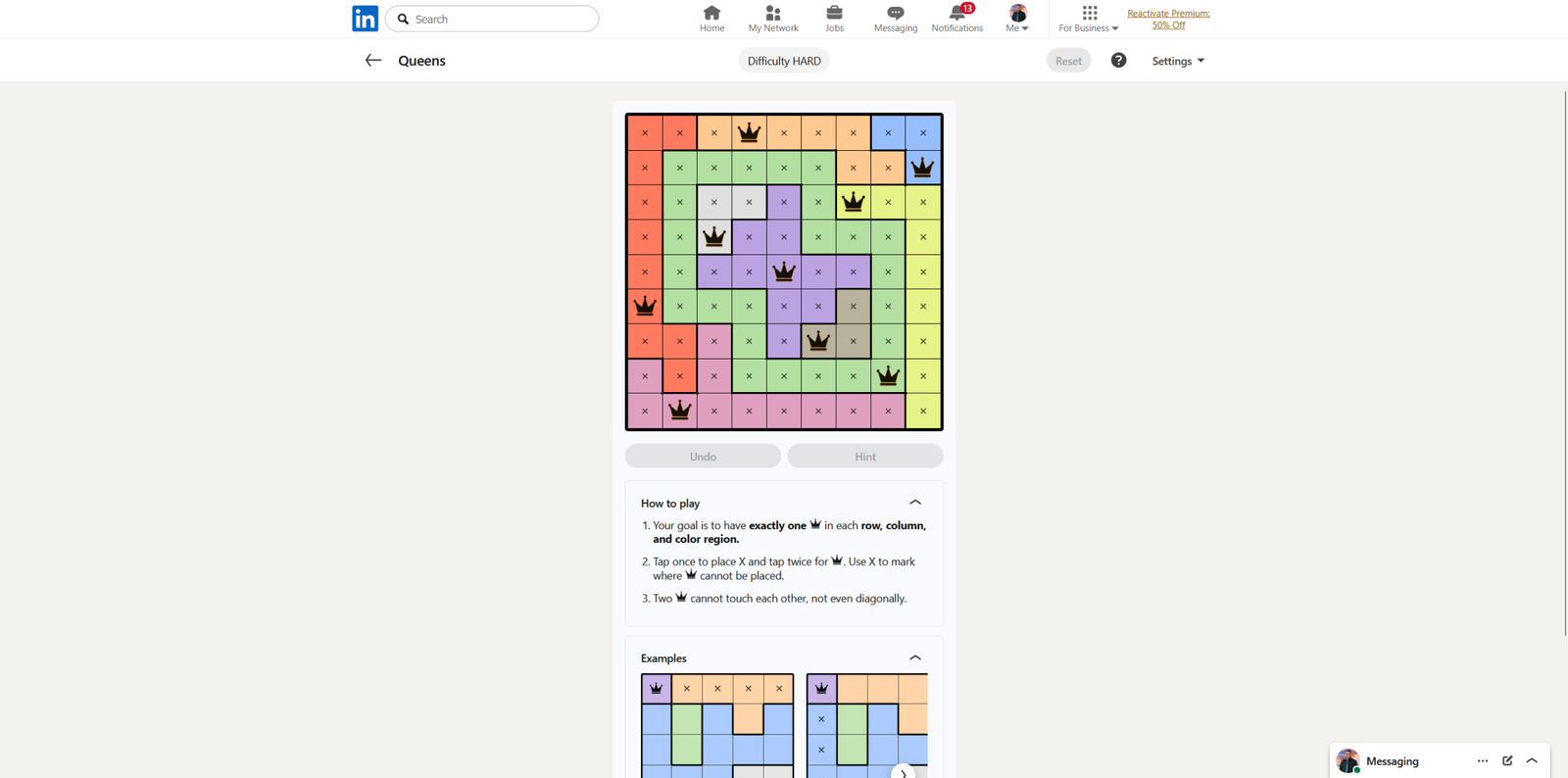Open the For Business dropdown
Viewport: 1568px width, 778px height.
point(1089,19)
